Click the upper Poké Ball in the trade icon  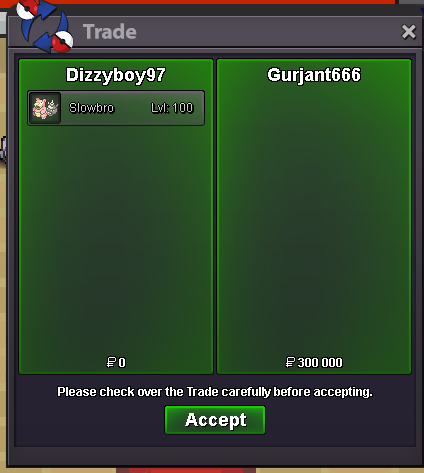(x=27, y=8)
